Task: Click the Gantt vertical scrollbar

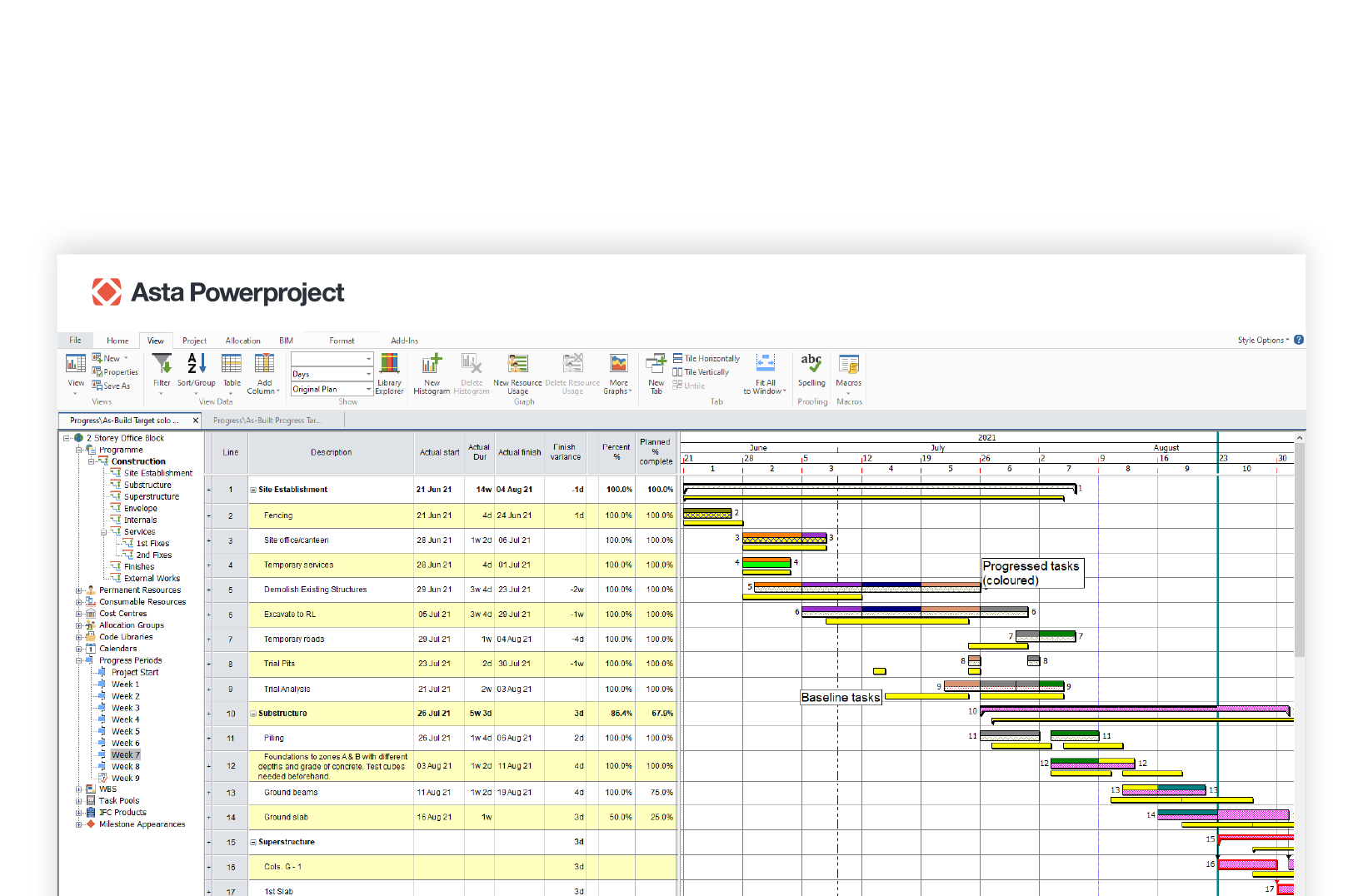Action: coord(1300,550)
